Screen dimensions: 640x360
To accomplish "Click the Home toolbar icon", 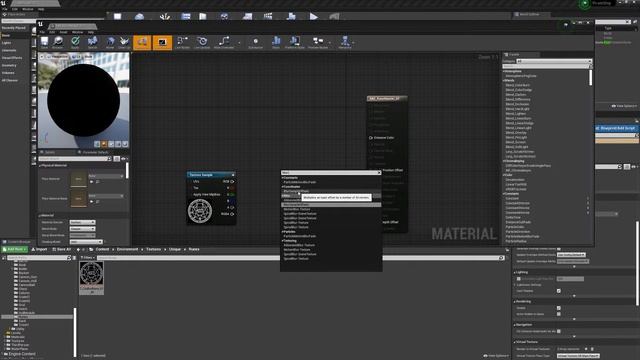I will [x=110, y=42].
